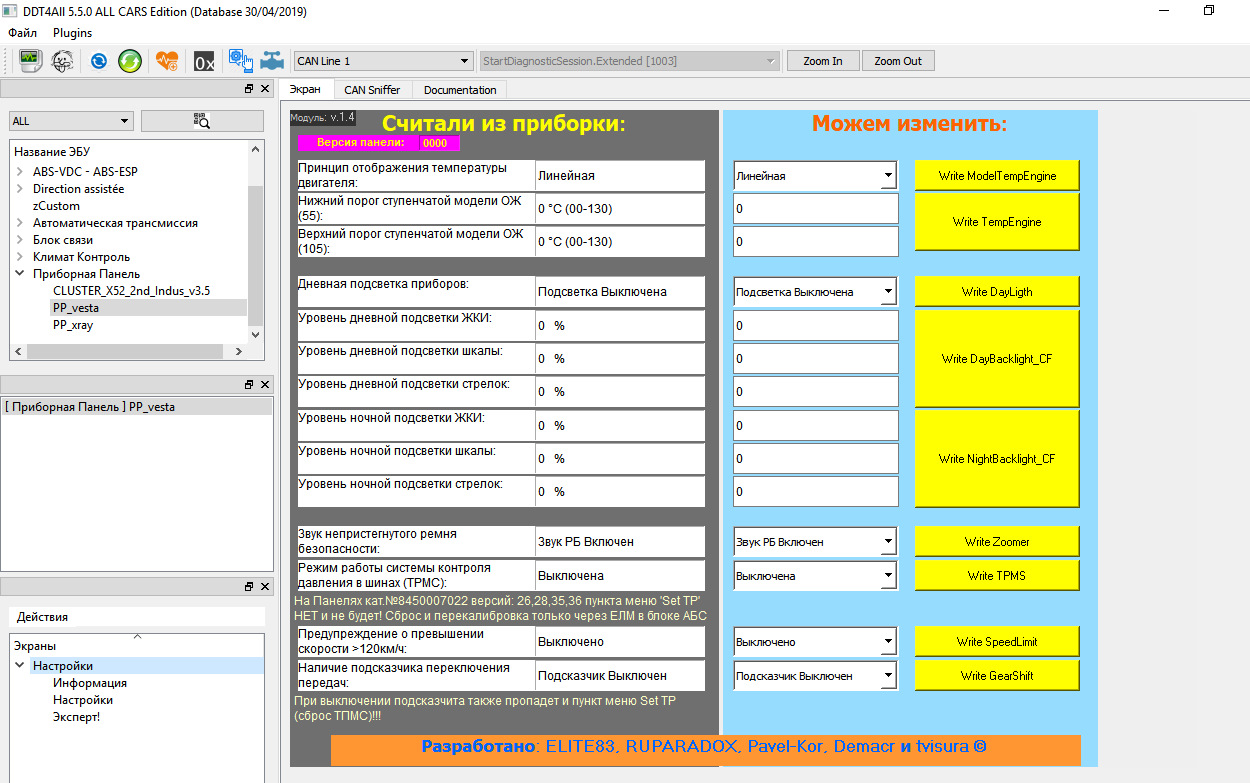Click upper temperature threshold input field
The image size is (1250, 783).
(815, 242)
